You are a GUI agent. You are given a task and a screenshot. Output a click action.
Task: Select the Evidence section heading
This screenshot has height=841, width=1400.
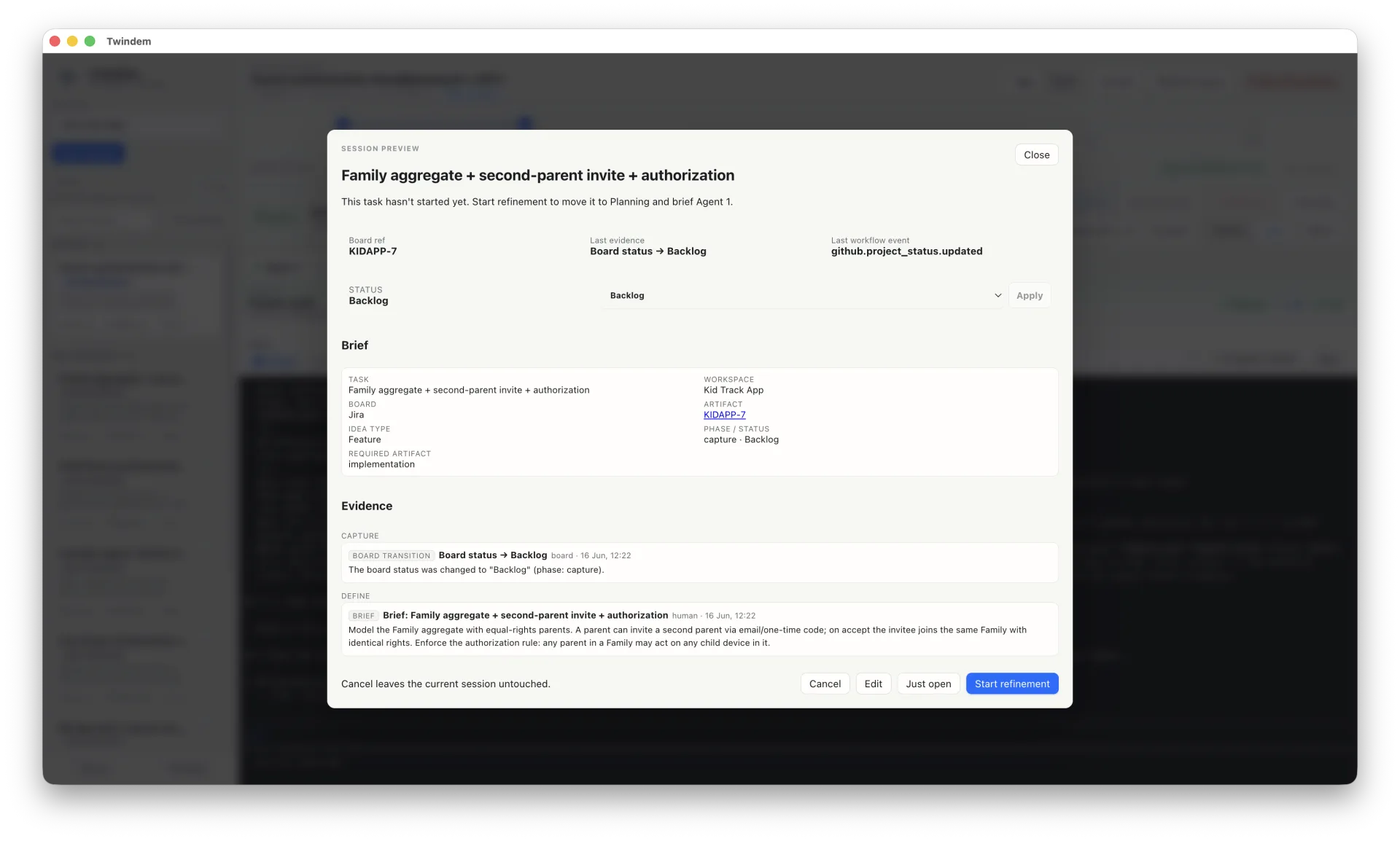(367, 506)
